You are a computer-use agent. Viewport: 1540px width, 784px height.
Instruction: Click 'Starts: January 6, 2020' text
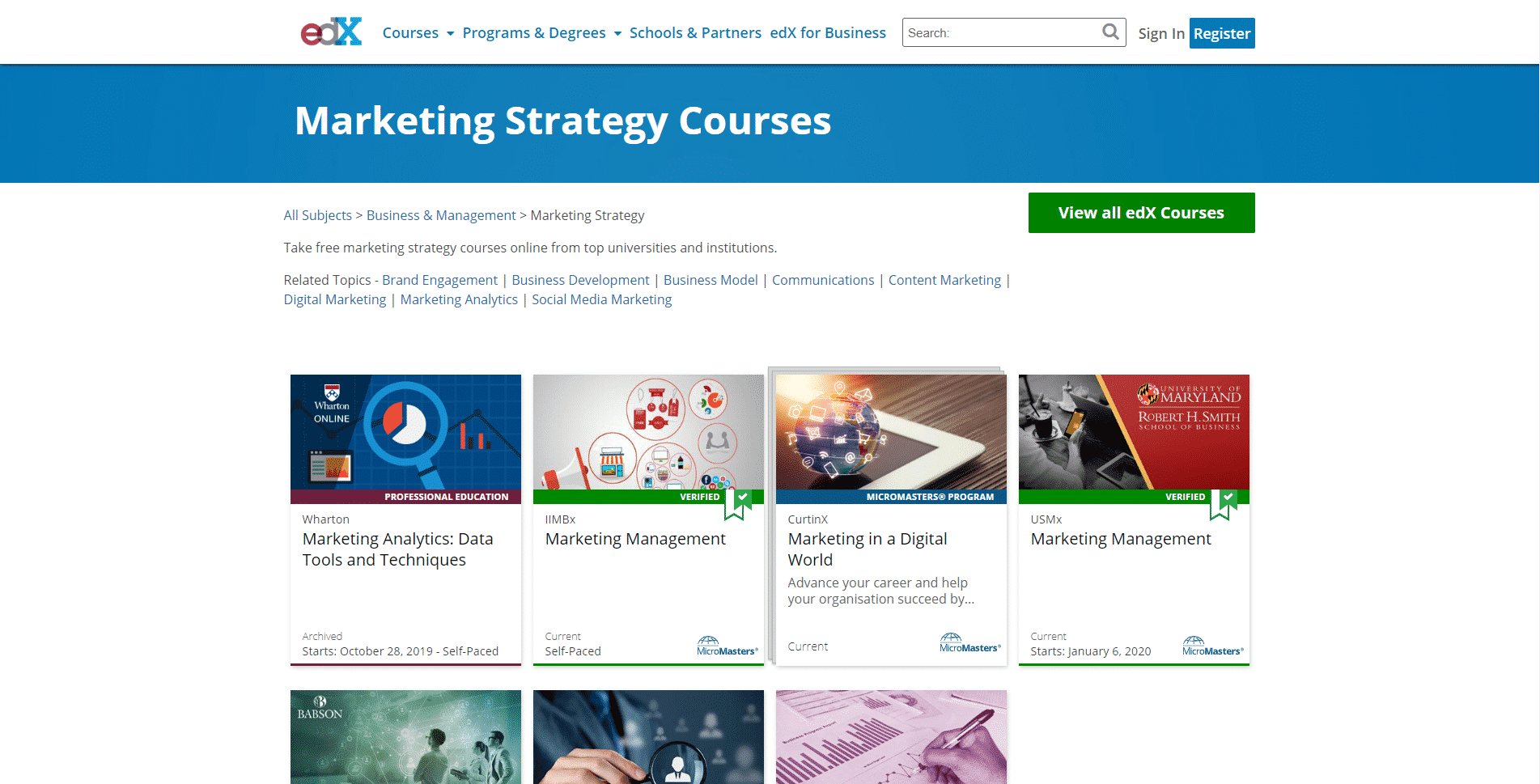[1091, 651]
